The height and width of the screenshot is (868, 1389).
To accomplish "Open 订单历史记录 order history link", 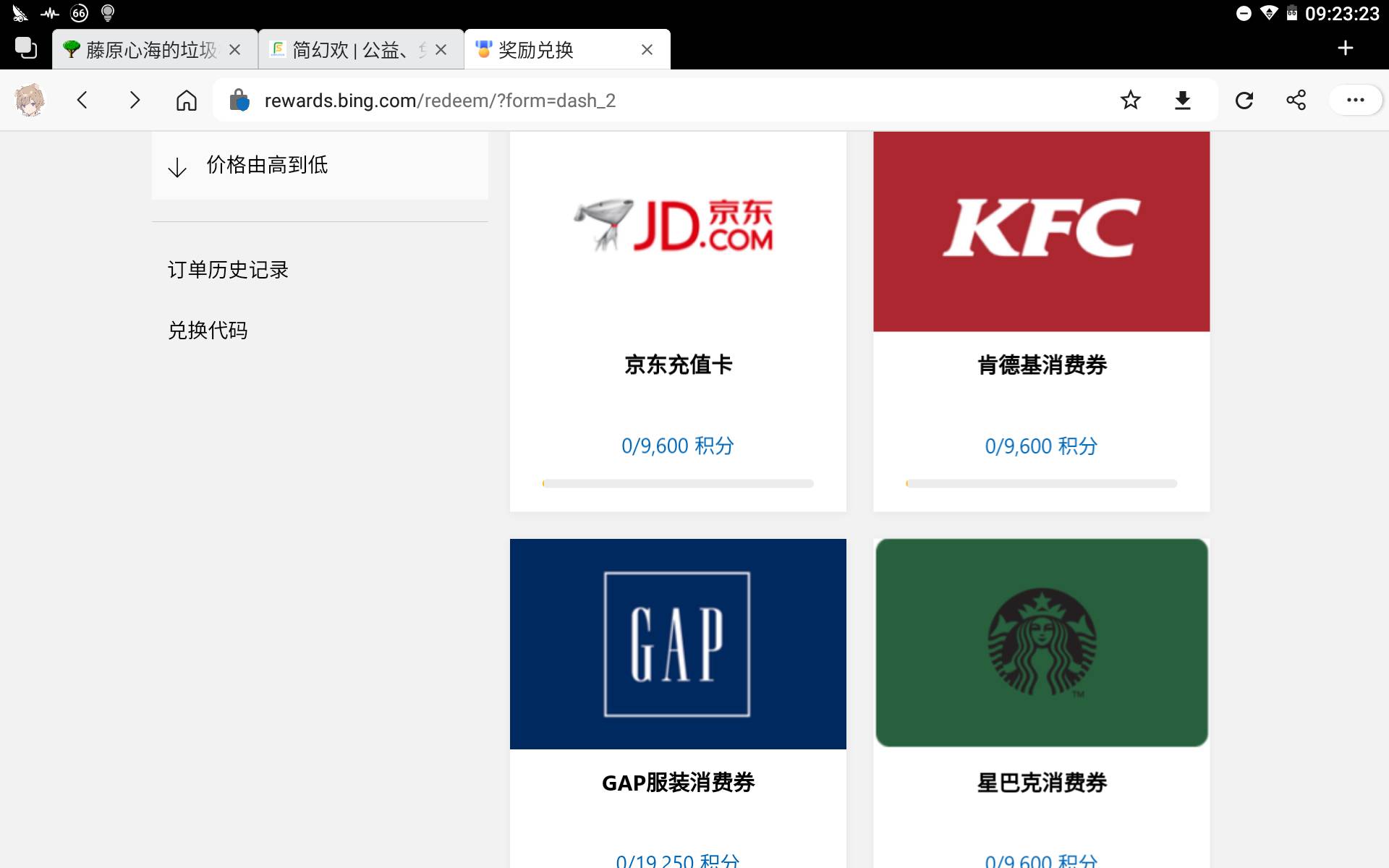I will coord(228,270).
